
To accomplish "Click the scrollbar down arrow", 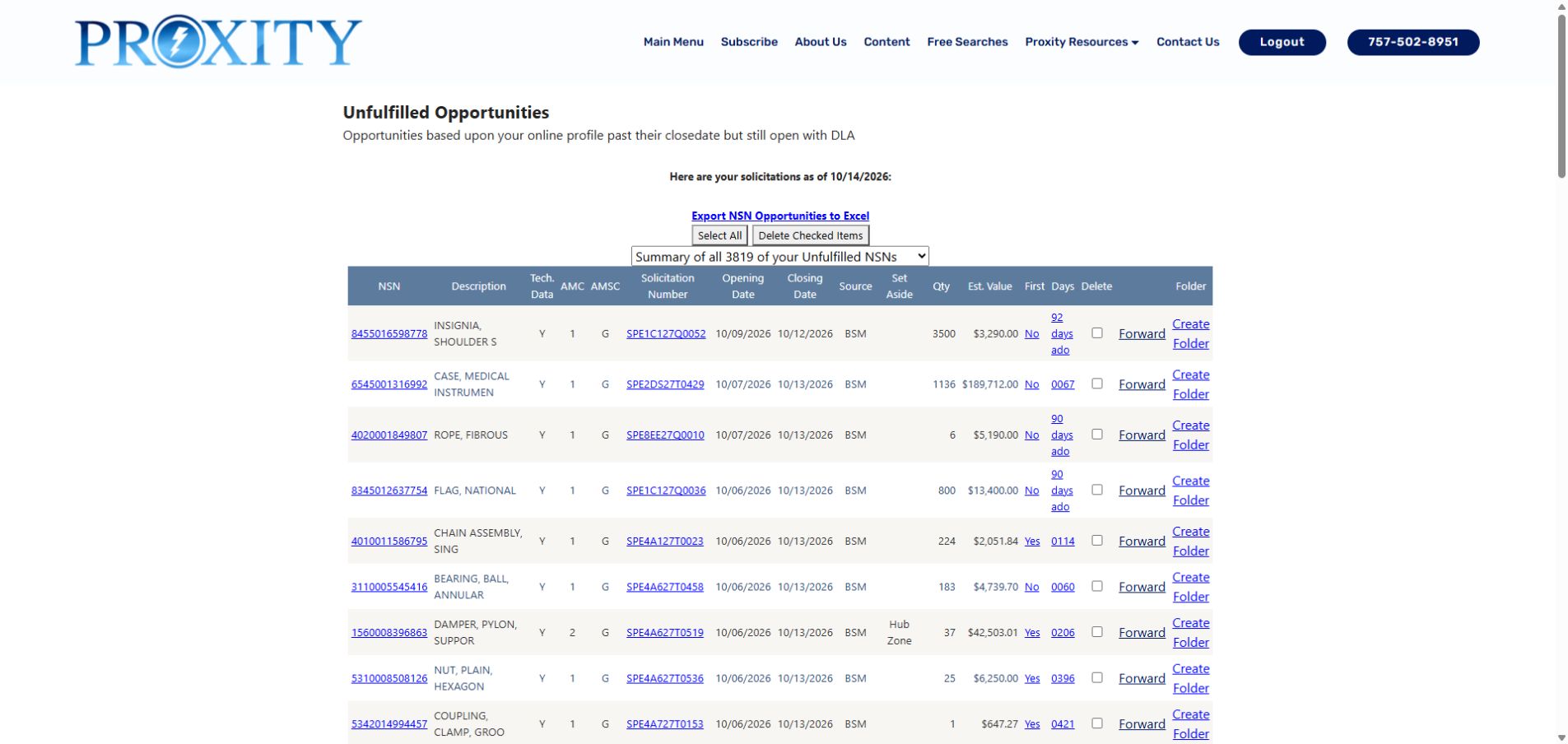I will coord(1561,737).
